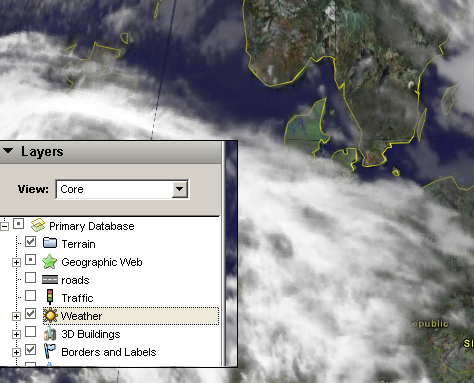This screenshot has height=383, width=474.
Task: Expand the 3D Buildings node
Action: [x=16, y=334]
